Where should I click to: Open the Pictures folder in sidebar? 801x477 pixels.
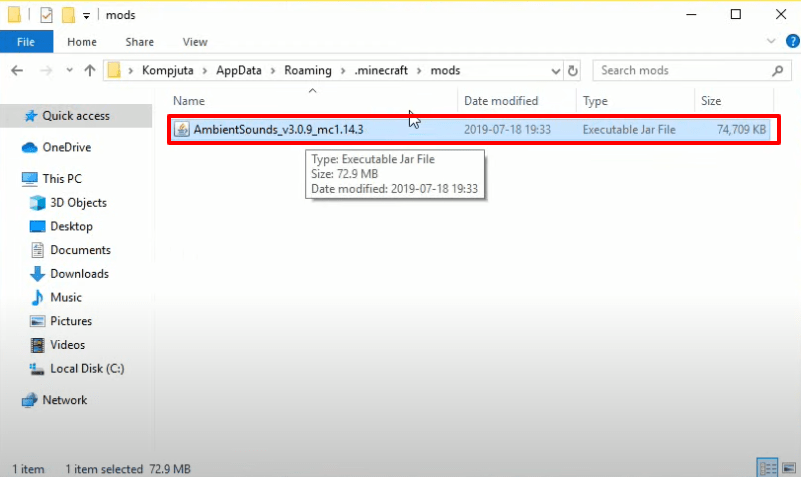pos(71,321)
